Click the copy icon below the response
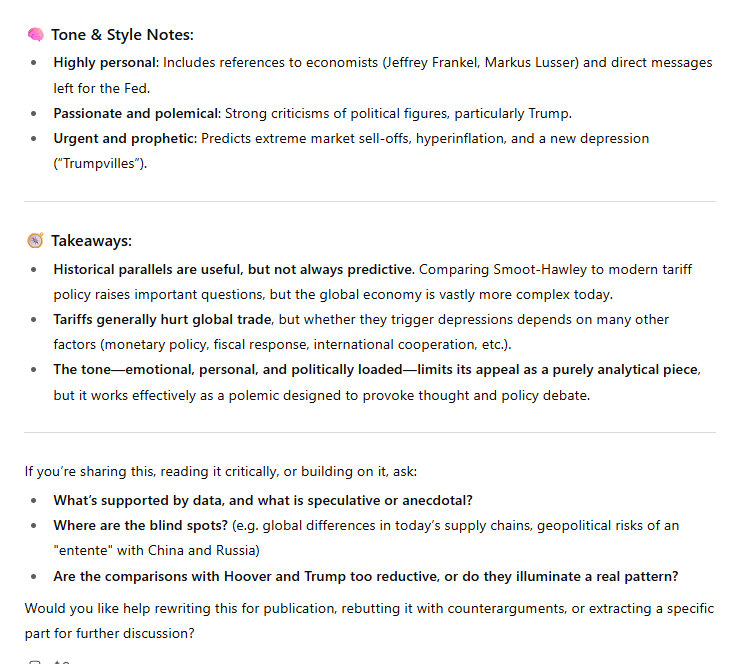Viewport: 741px width, 664px height. pos(35,661)
